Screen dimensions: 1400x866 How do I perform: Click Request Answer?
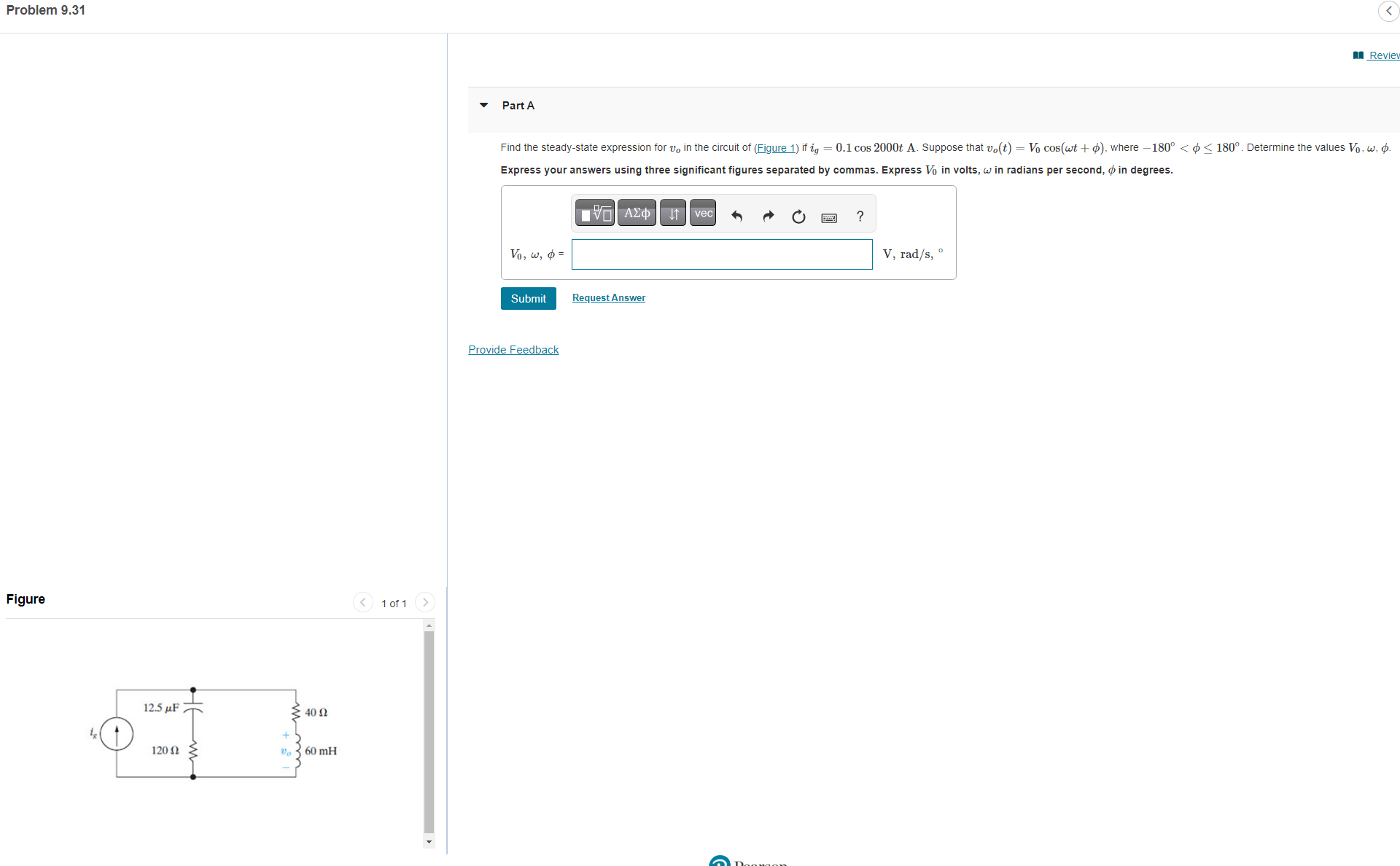(x=608, y=297)
